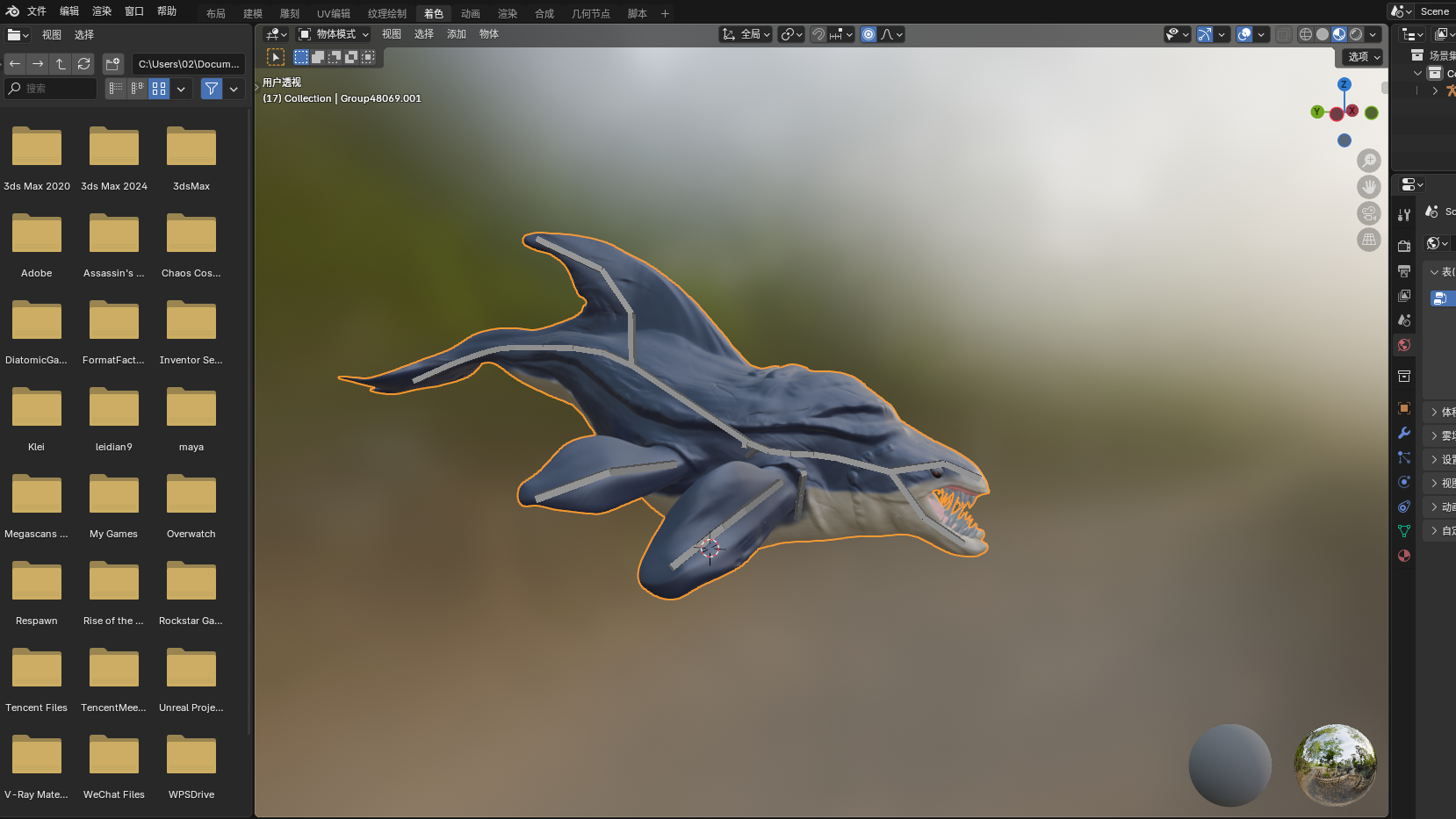1456x819 pixels.
Task: Open the Render Properties camera icon
Action: (1404, 247)
